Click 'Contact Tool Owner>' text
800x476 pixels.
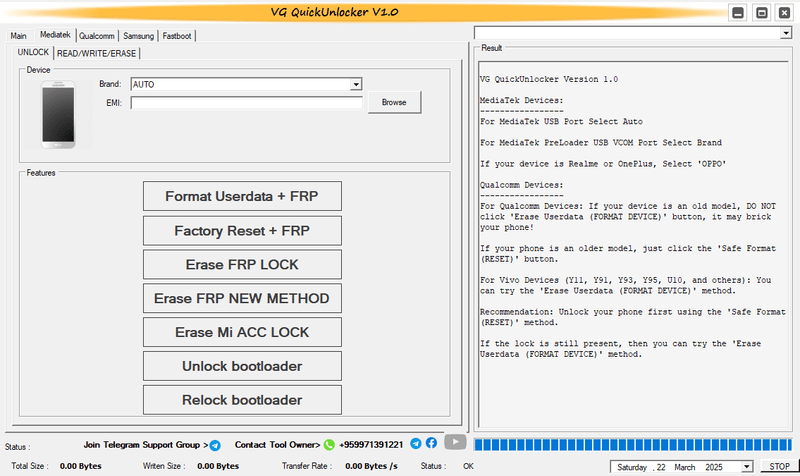point(278,445)
